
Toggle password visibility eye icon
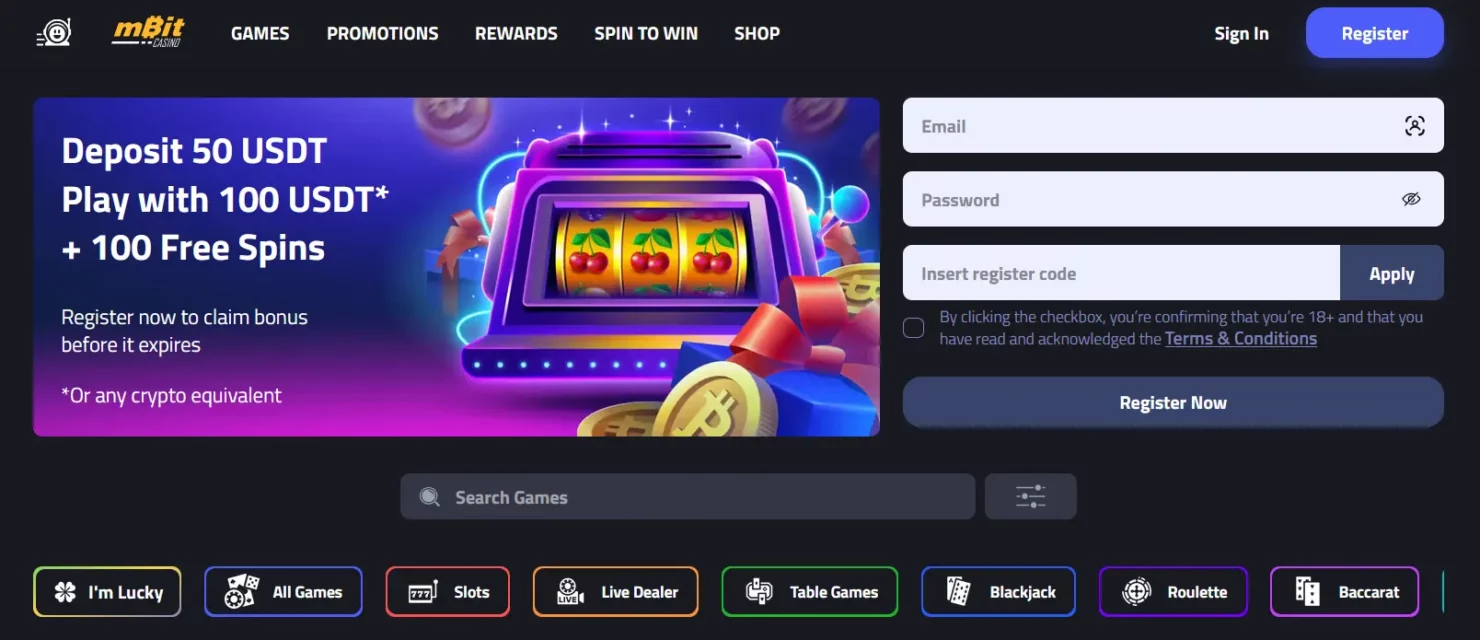[1411, 199]
